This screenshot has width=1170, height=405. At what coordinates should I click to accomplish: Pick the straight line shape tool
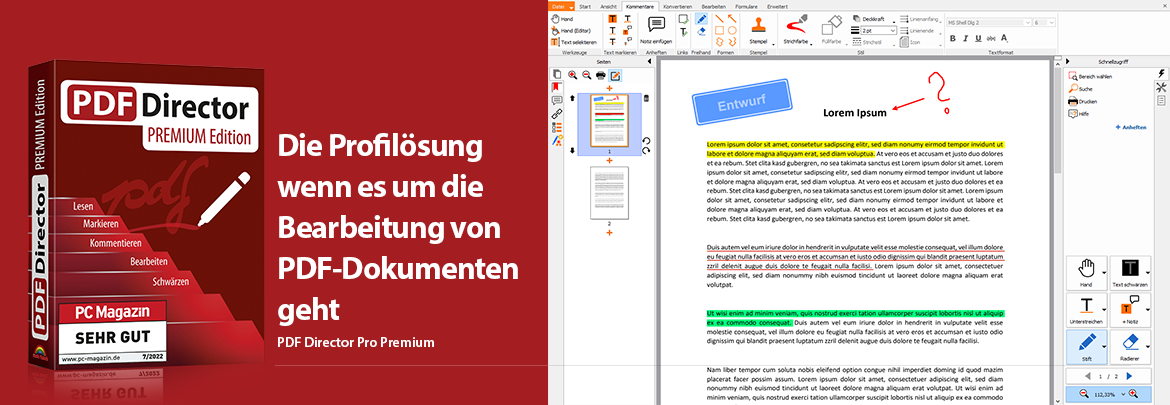point(720,19)
